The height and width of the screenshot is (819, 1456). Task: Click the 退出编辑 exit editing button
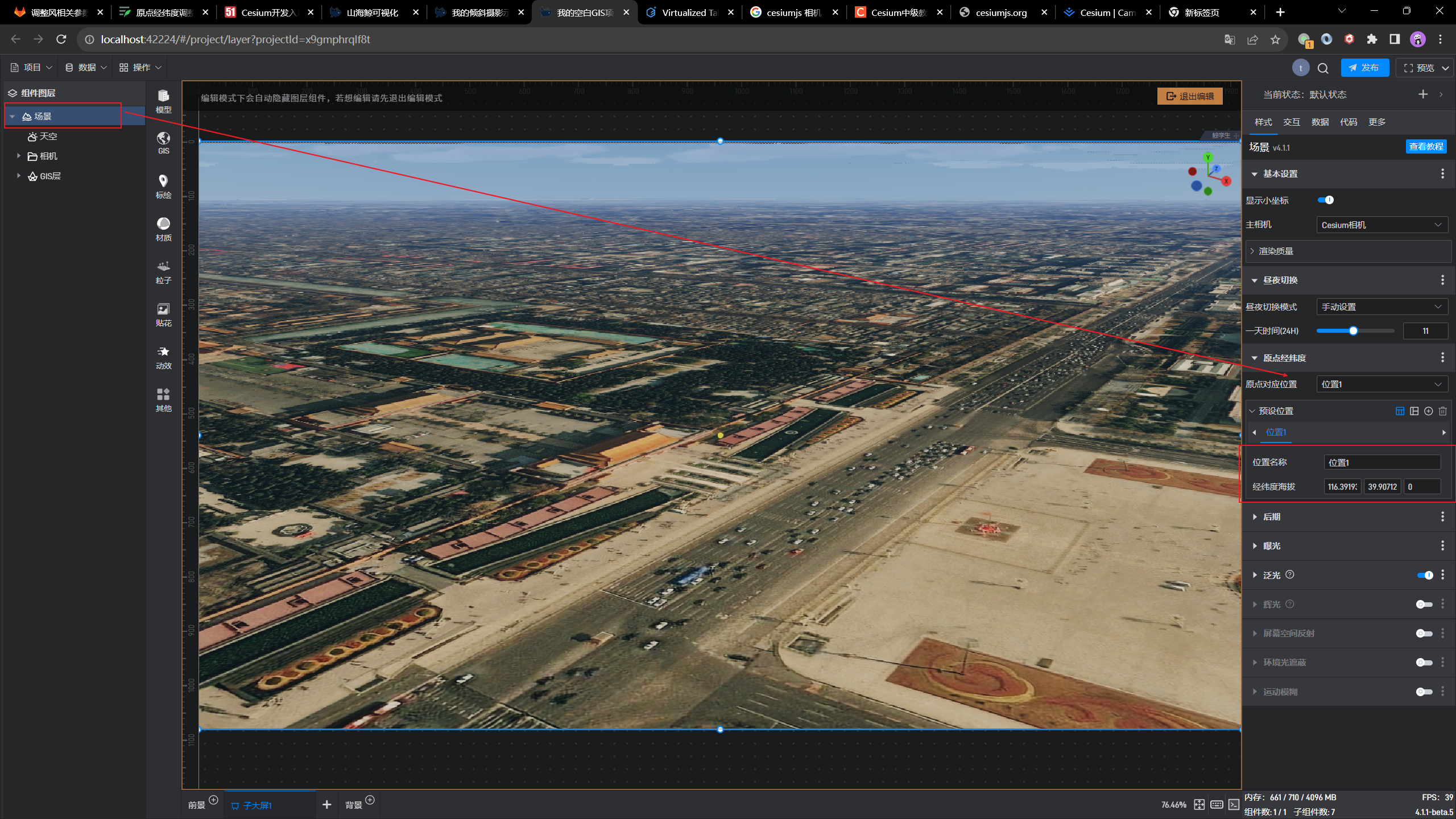[x=1190, y=96]
